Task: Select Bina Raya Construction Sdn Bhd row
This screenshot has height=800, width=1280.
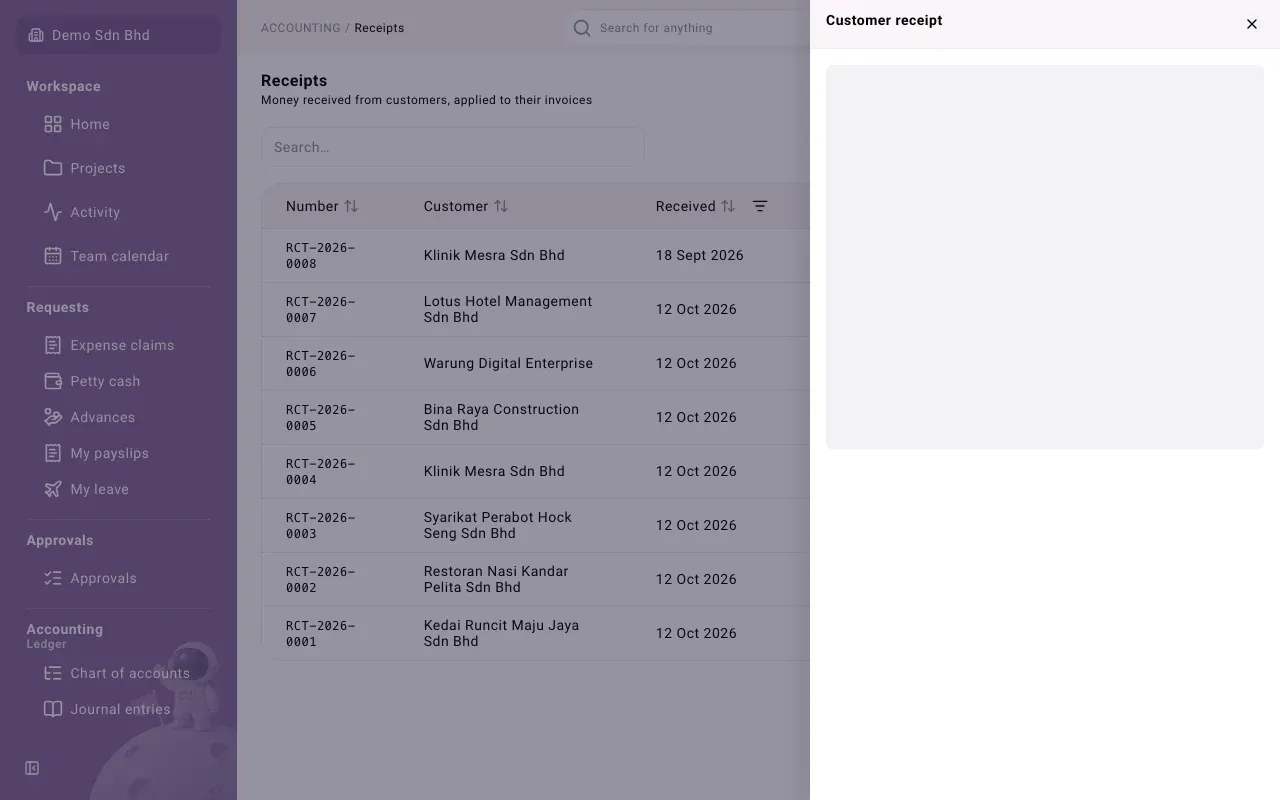Action: (536, 417)
